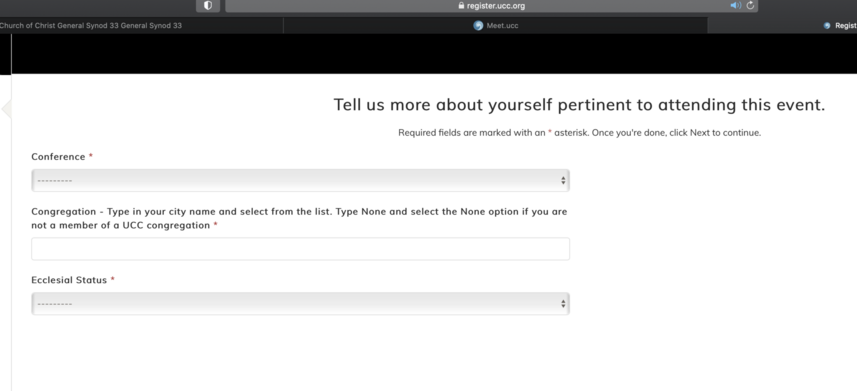Switch to the Meet.ucc tab

[x=495, y=26]
